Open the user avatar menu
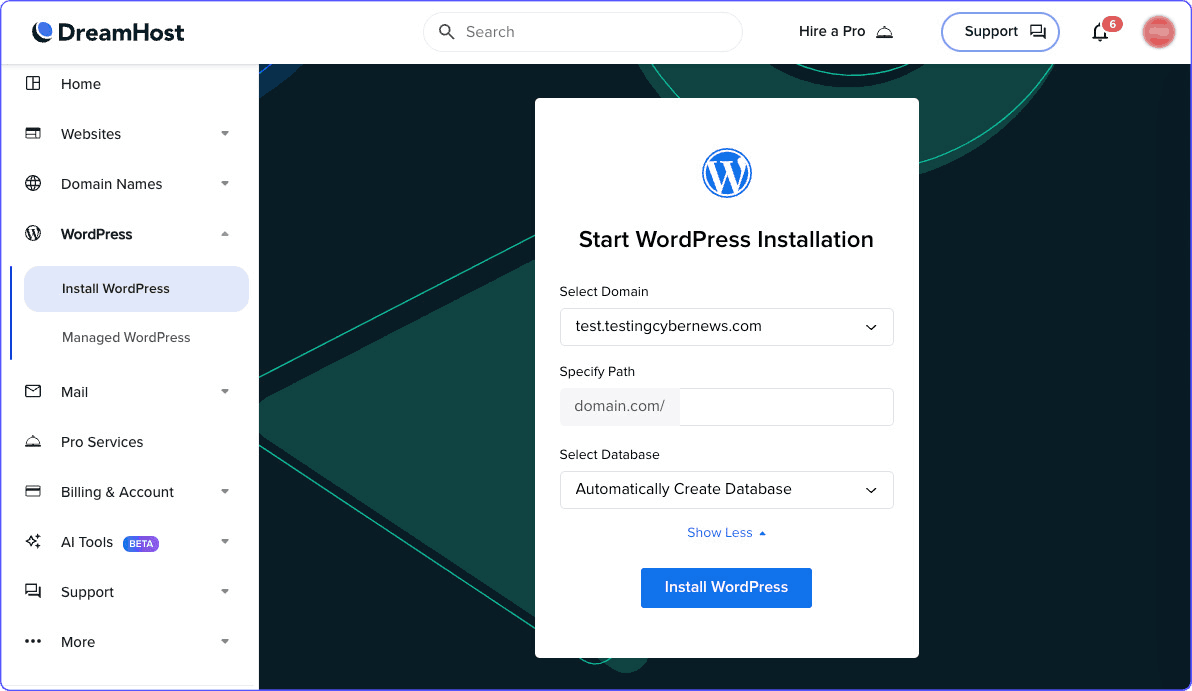Viewport: 1192px width, 691px height. click(1158, 32)
